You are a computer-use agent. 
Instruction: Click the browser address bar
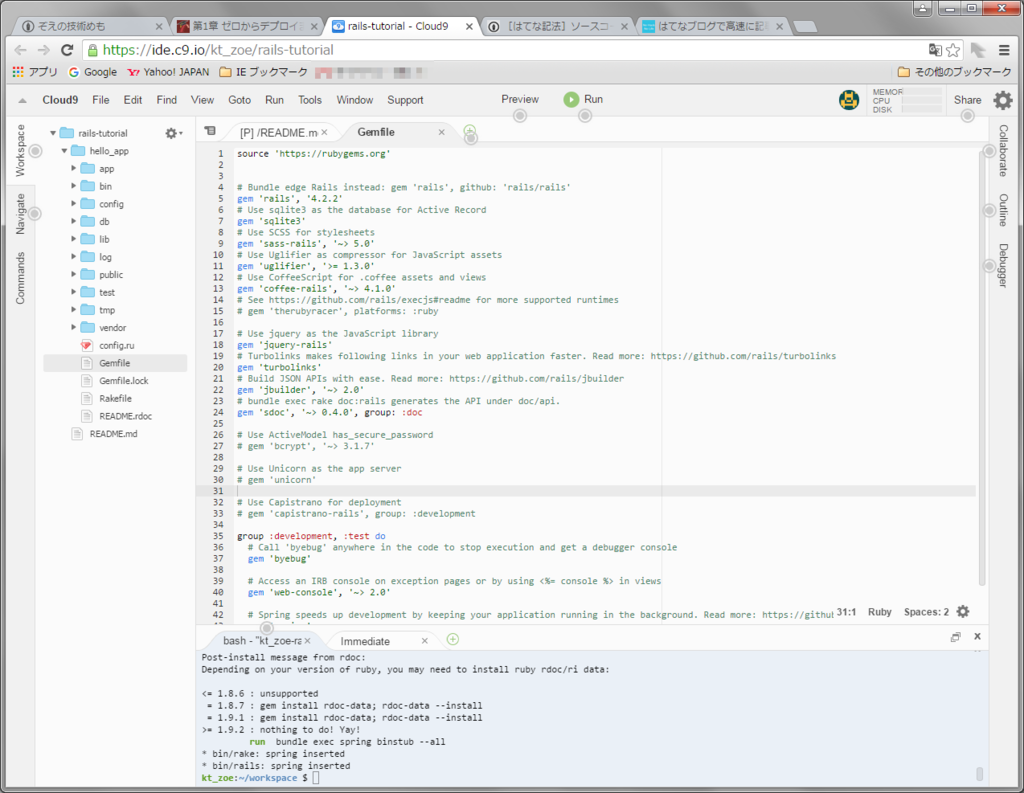[503, 50]
